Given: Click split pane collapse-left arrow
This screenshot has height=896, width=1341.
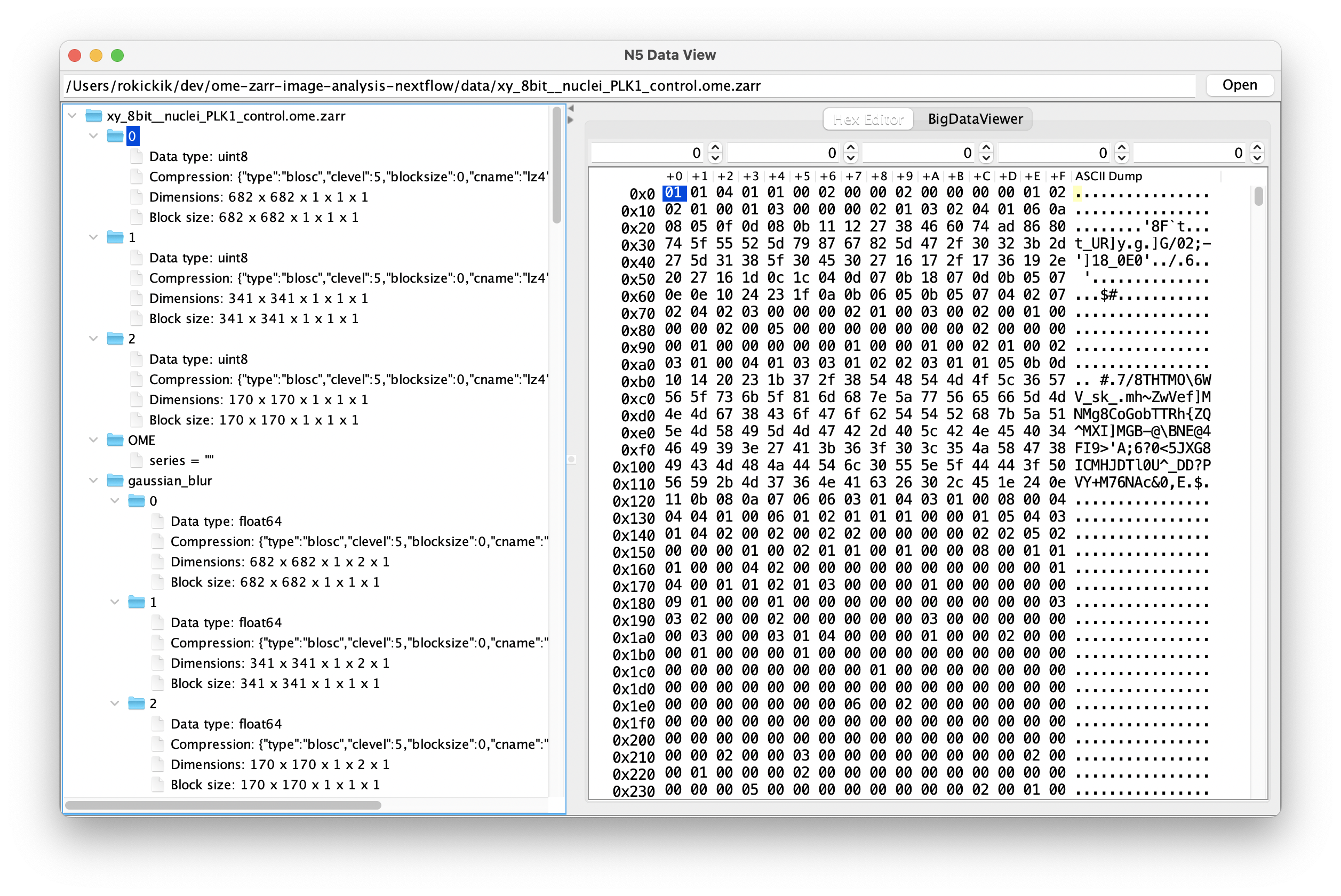Looking at the screenshot, I should [x=570, y=108].
